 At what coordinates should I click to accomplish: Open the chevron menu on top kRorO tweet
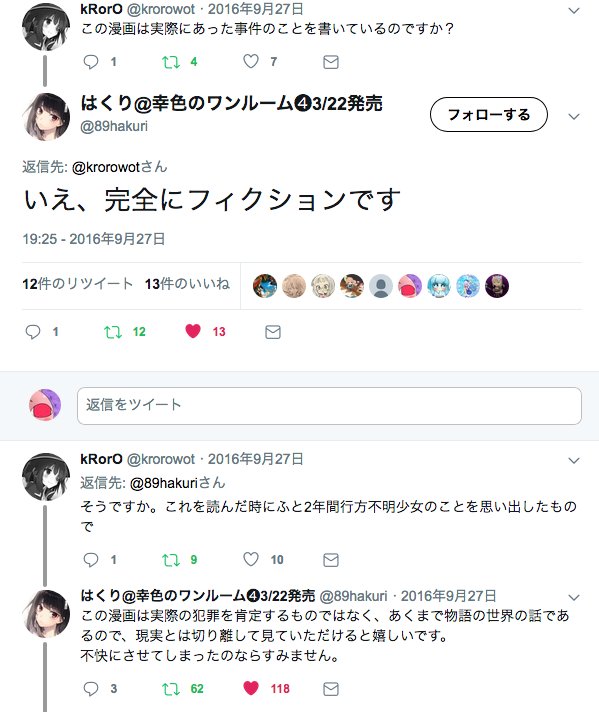pos(574,10)
